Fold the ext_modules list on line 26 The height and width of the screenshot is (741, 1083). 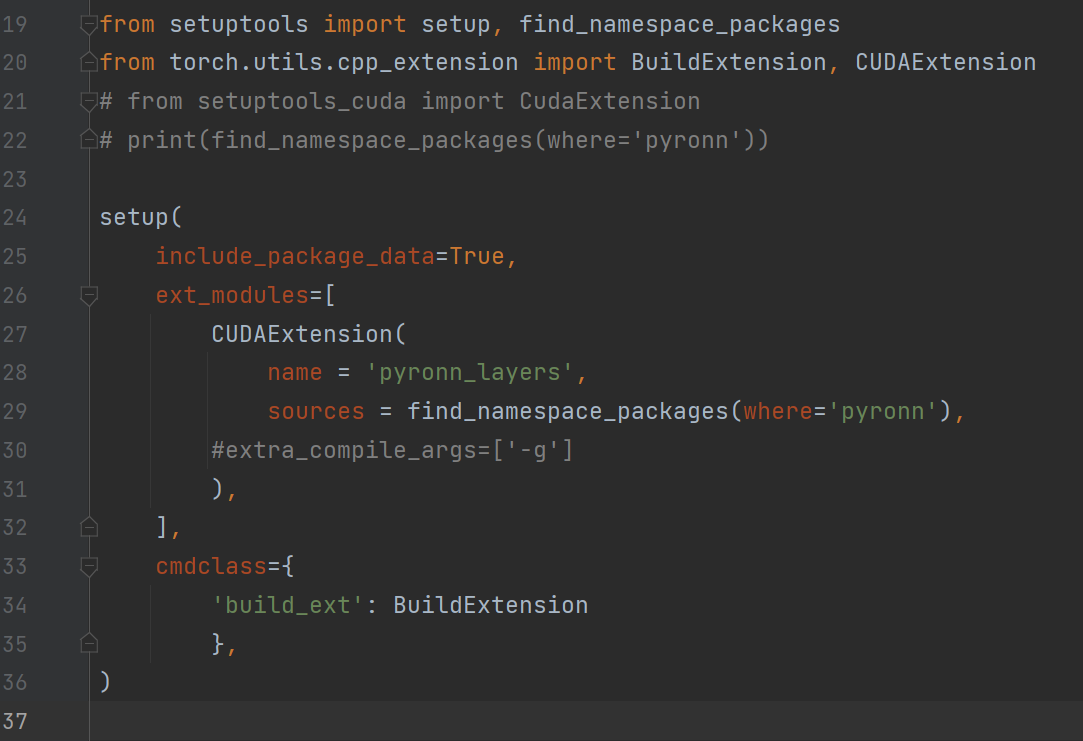point(89,295)
